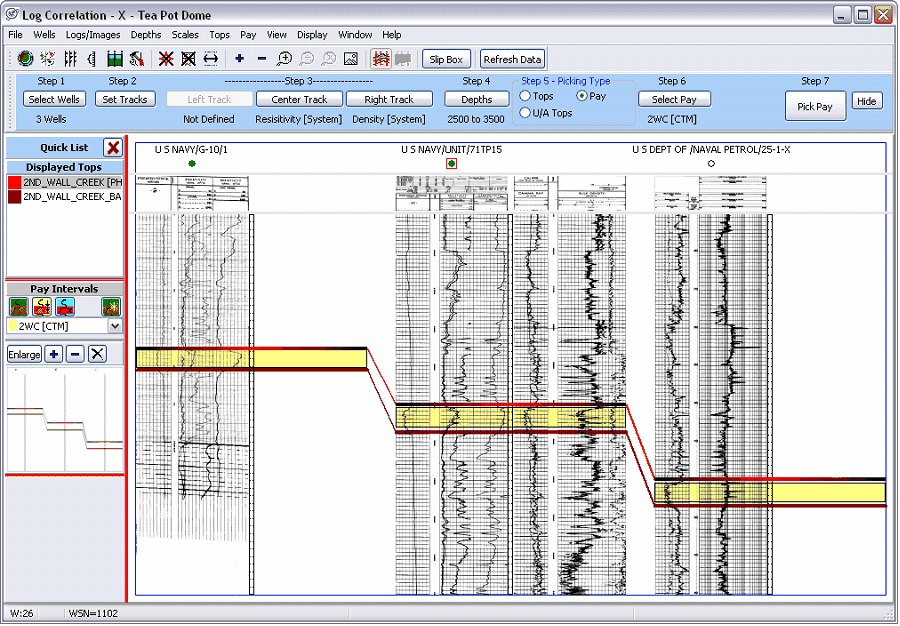Choose the U/A Tops radio button

point(526,113)
